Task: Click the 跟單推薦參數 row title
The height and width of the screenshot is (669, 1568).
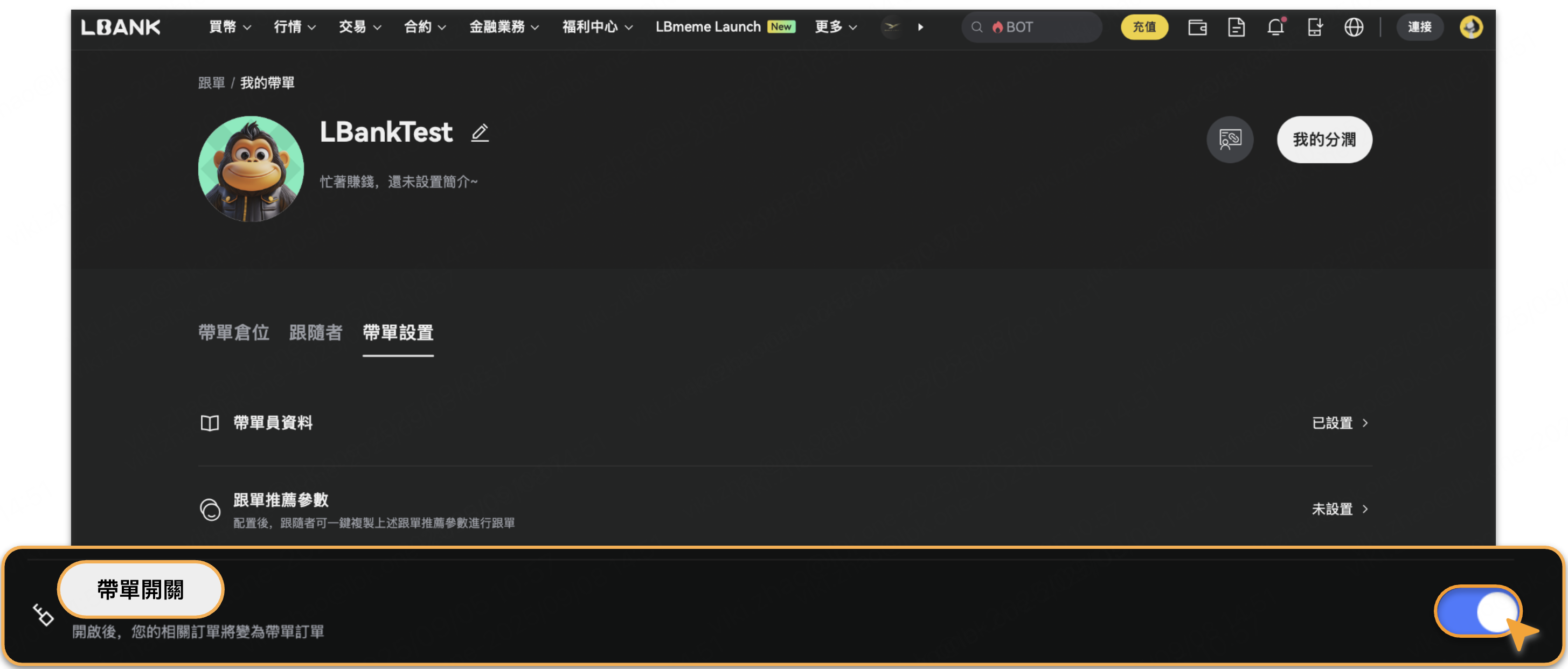Action: tap(281, 500)
